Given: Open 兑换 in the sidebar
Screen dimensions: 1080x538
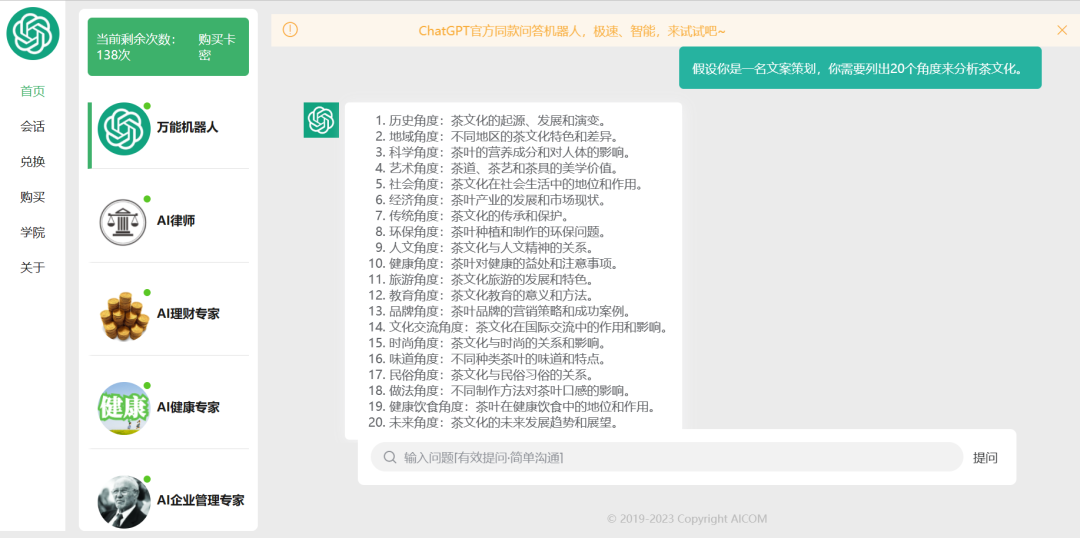Looking at the screenshot, I should (x=32, y=162).
